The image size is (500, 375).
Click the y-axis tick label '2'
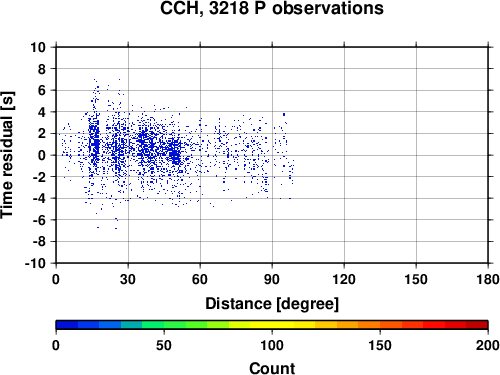click(42, 134)
